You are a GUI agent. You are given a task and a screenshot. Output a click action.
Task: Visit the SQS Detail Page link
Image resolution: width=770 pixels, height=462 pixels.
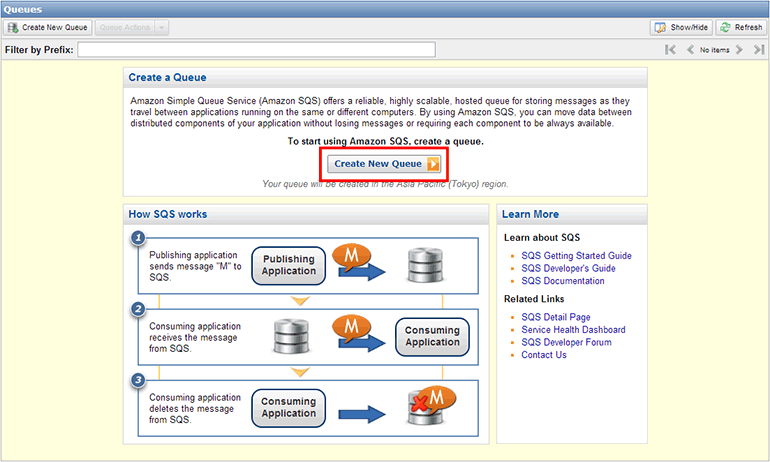(555, 317)
